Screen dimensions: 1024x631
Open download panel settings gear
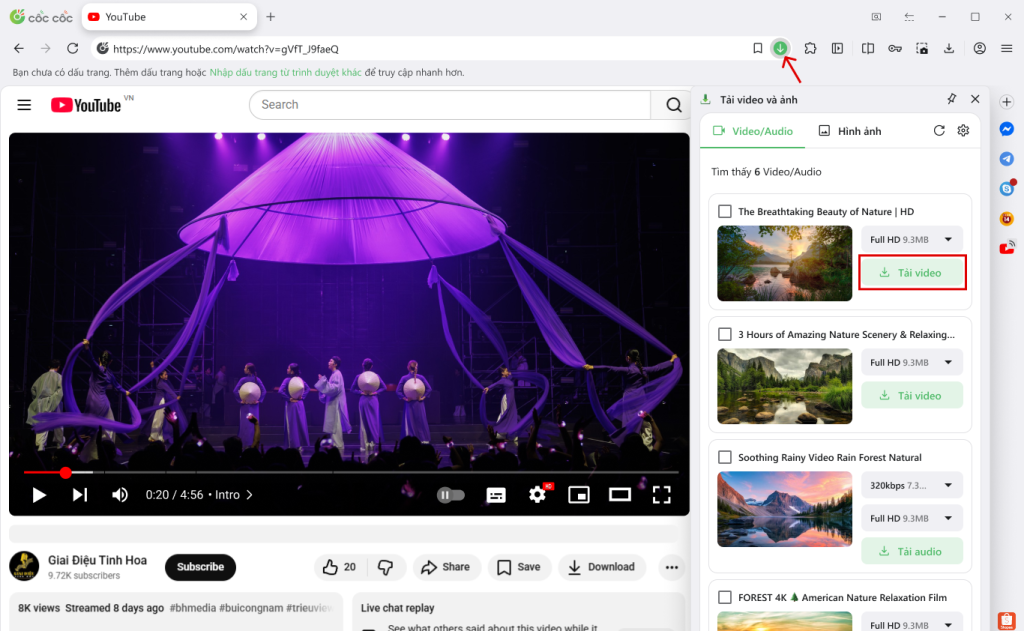(963, 131)
